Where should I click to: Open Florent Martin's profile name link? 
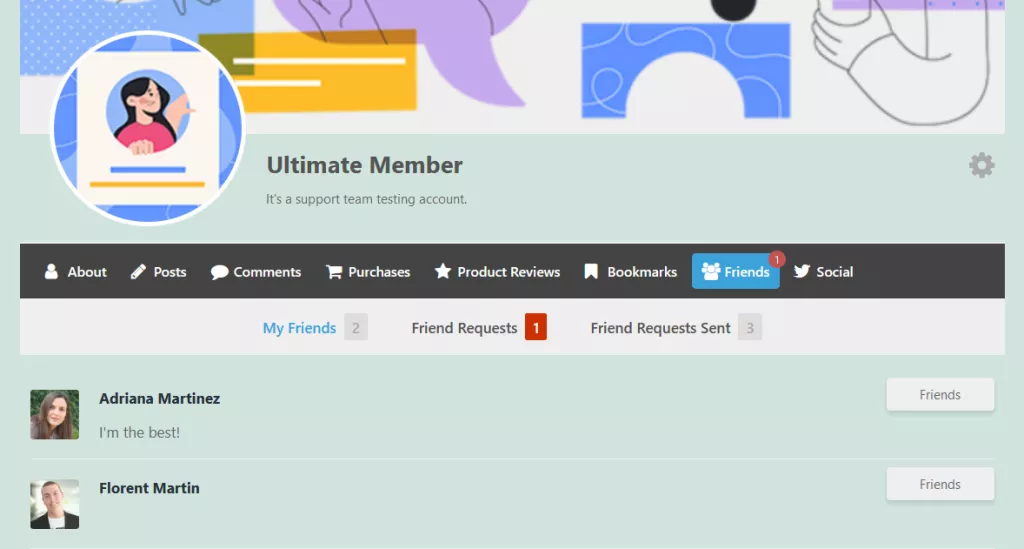(149, 488)
